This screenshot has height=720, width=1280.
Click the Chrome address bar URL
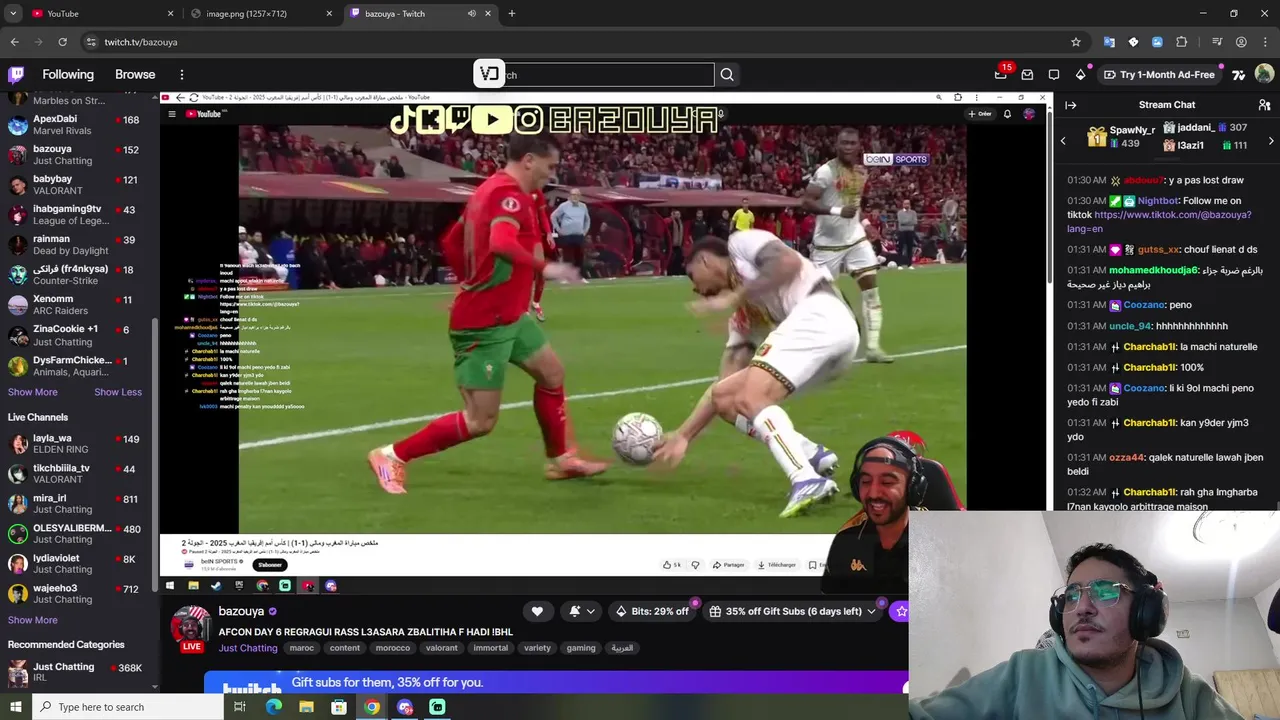pyautogui.click(x=141, y=42)
